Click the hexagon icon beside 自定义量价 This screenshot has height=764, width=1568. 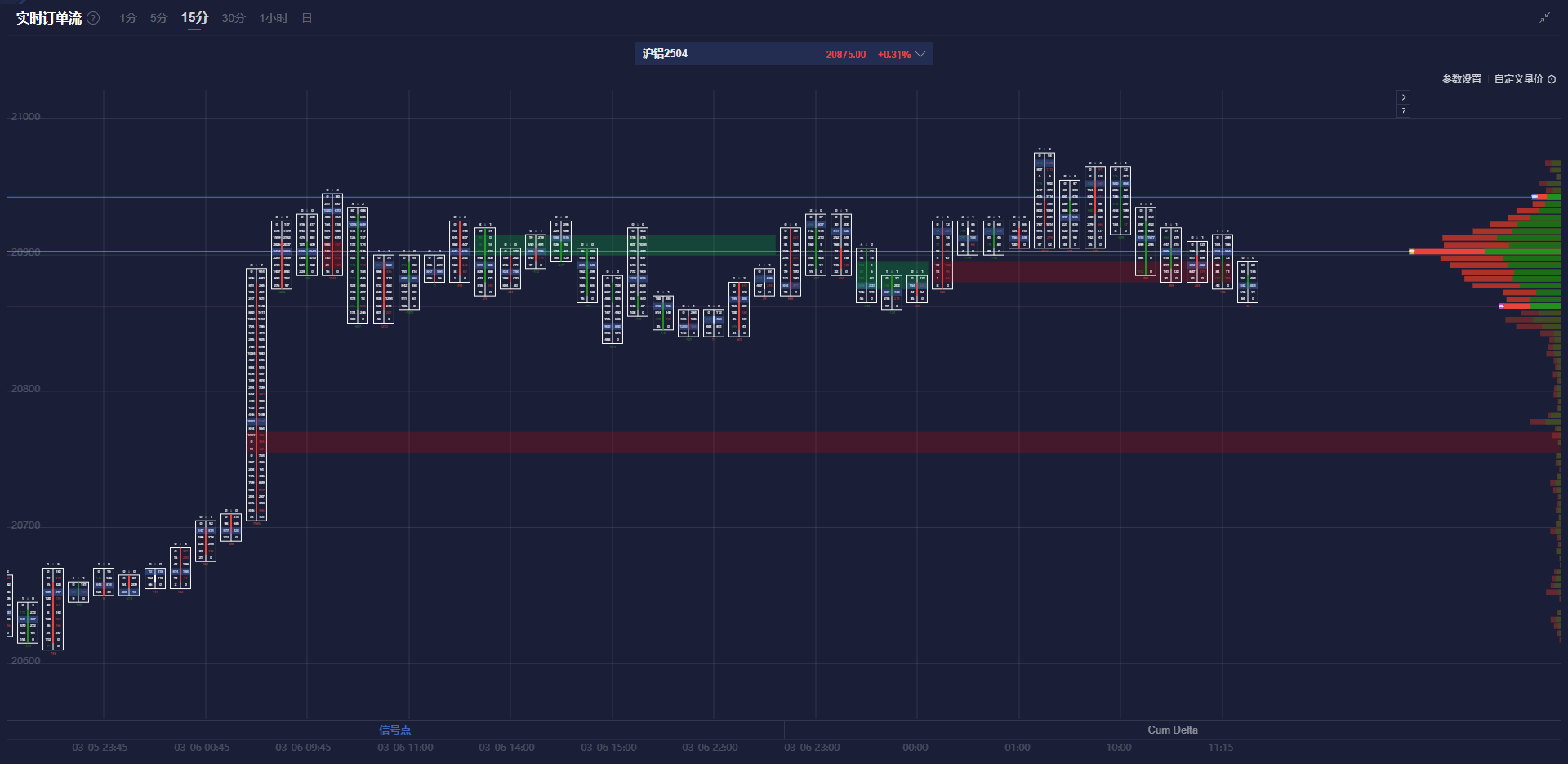(1552, 79)
